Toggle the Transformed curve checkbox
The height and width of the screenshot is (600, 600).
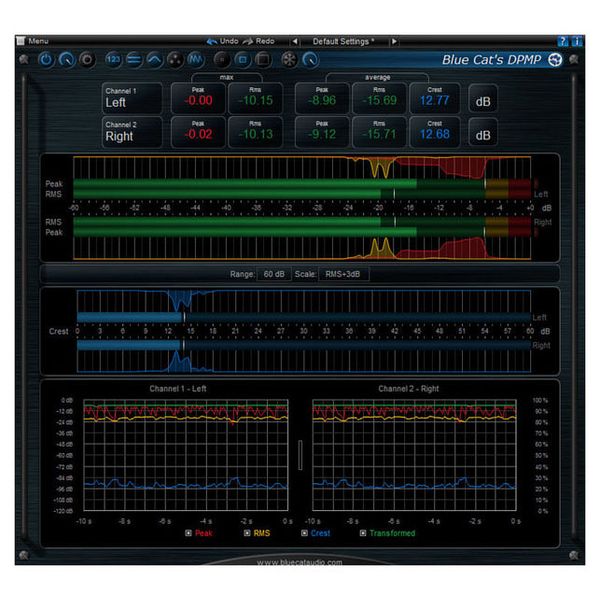pos(363,533)
